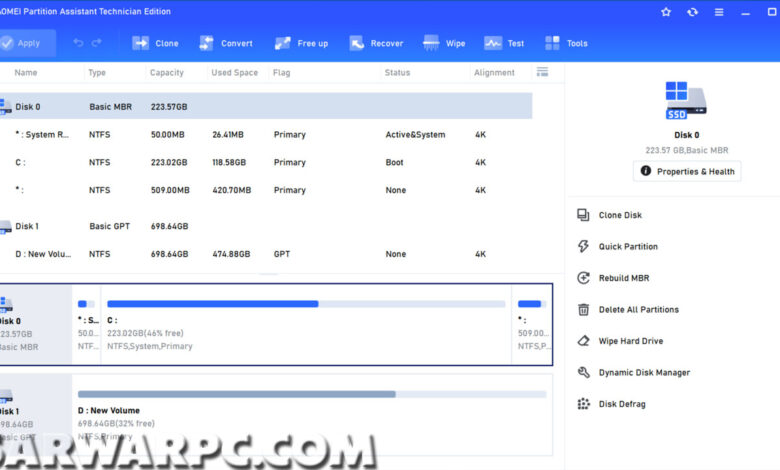Sort by the Status column header
The width and height of the screenshot is (780, 470).
click(397, 73)
